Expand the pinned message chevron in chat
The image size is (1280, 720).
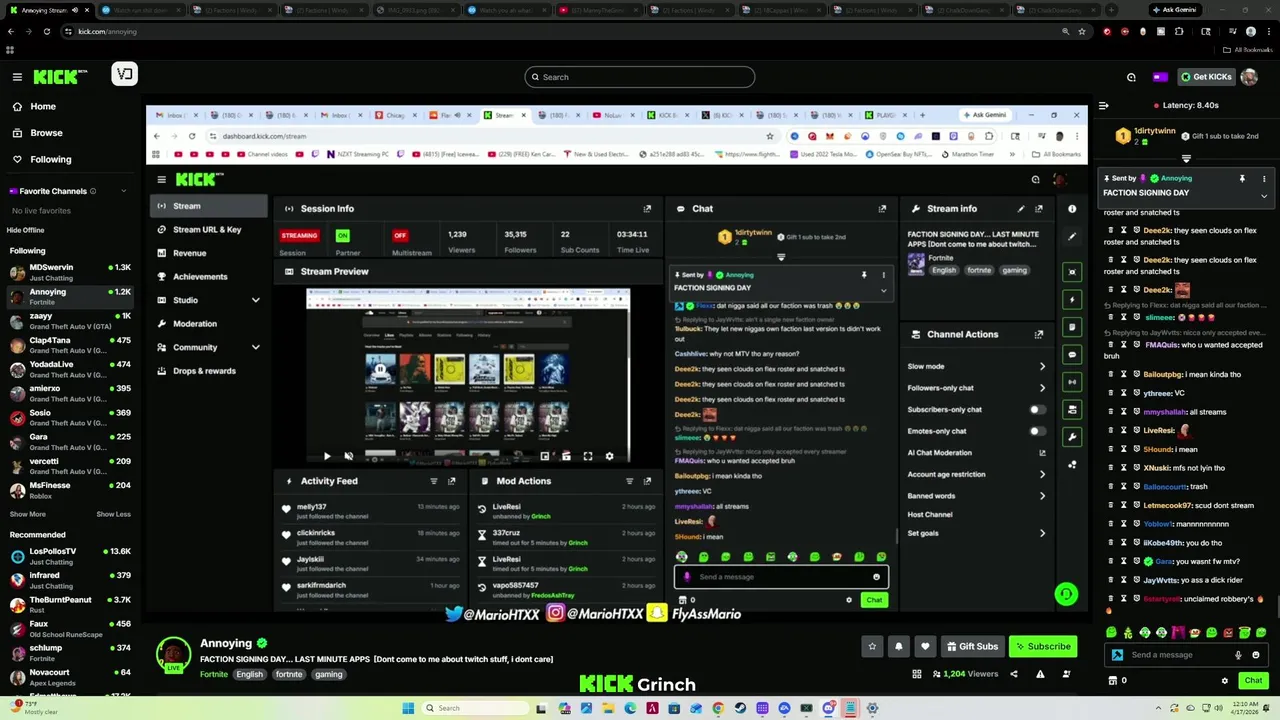1264,196
